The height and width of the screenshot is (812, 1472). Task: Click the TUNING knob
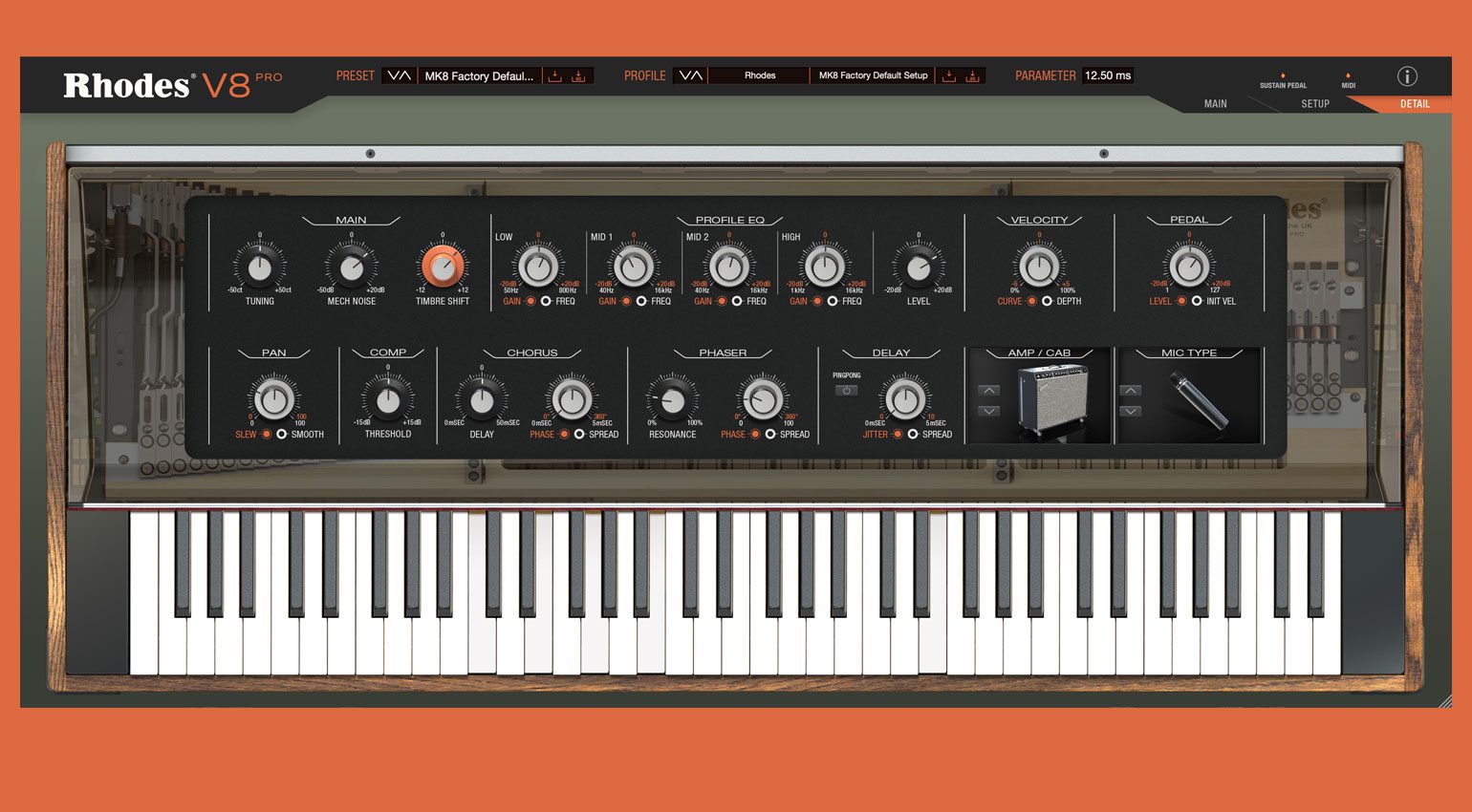pyautogui.click(x=260, y=267)
